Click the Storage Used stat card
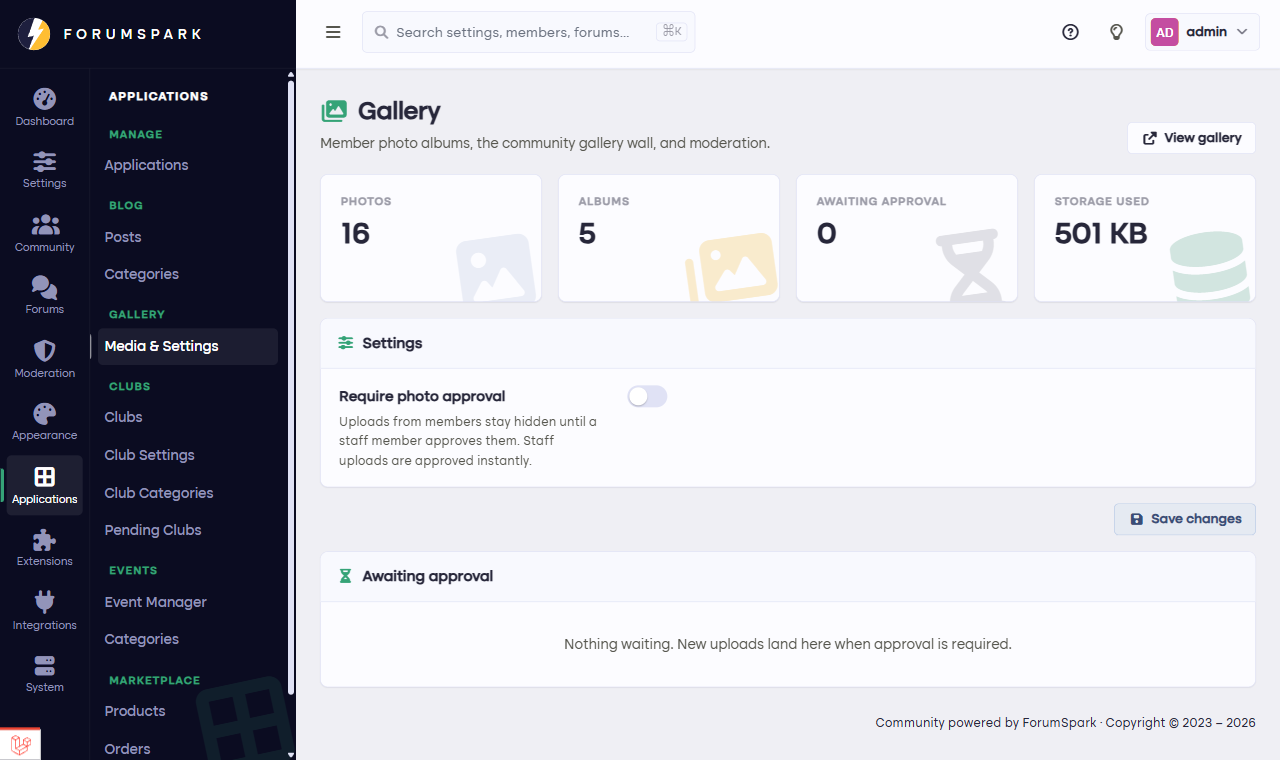Screen dimensions: 1280x760 1145,238
